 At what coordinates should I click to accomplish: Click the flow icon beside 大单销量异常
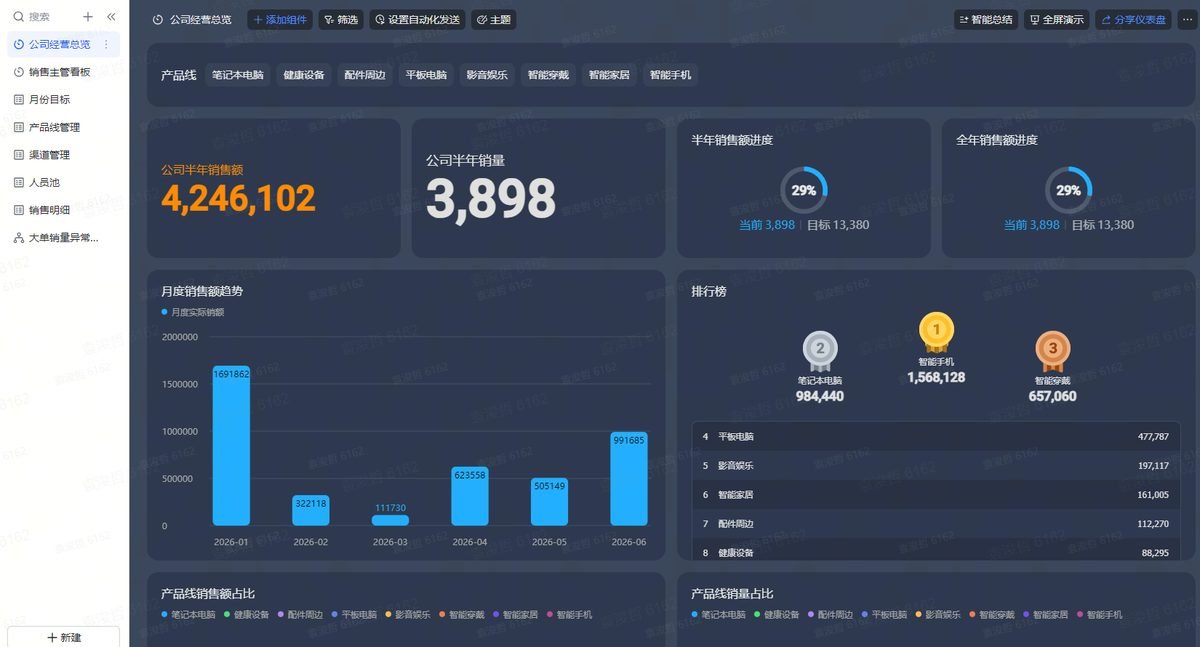pyautogui.click(x=19, y=238)
